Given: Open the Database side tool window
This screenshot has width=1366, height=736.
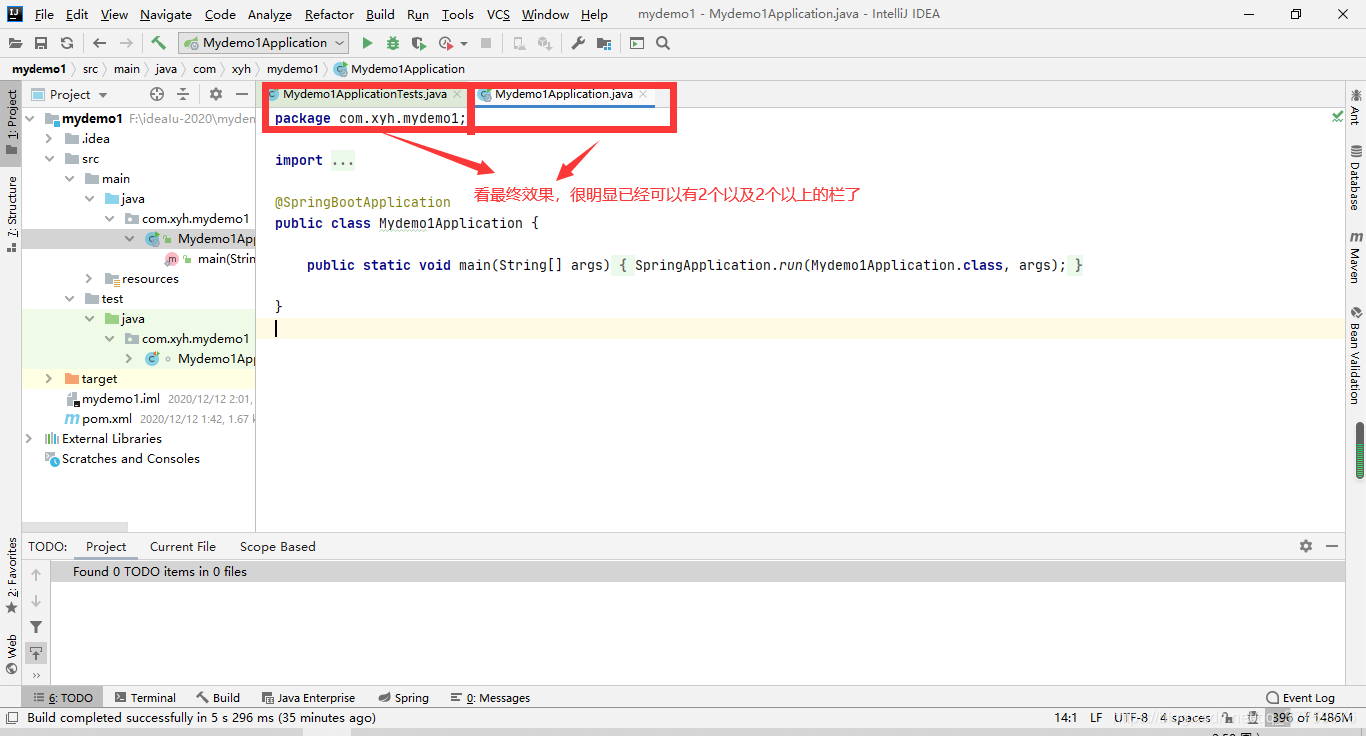Looking at the screenshot, I should (1356, 177).
